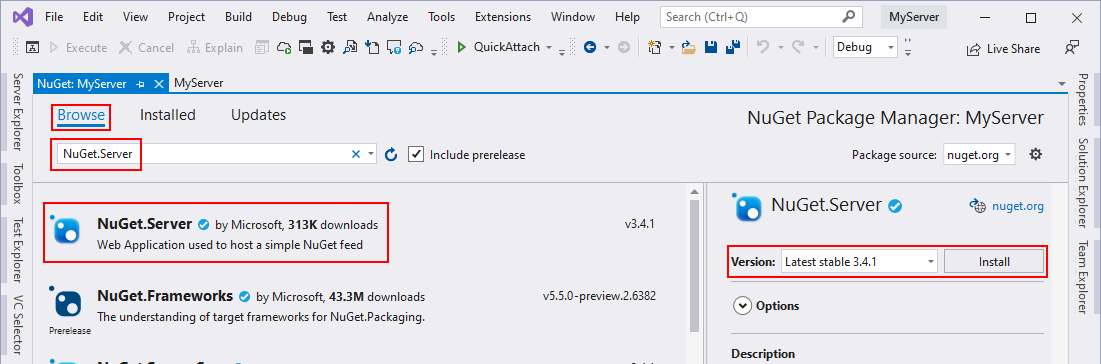The image size is (1101, 364).
Task: Click the query designer icon left of Execute
Action: pos(32,48)
